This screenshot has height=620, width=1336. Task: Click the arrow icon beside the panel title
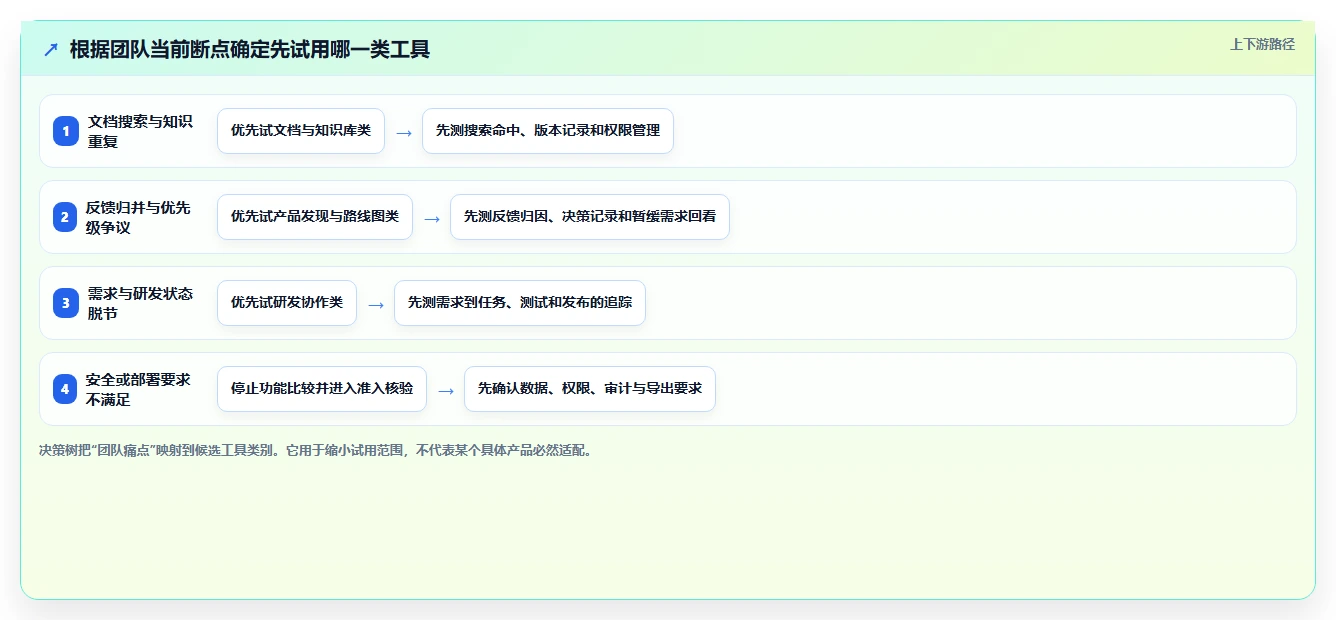pos(50,50)
